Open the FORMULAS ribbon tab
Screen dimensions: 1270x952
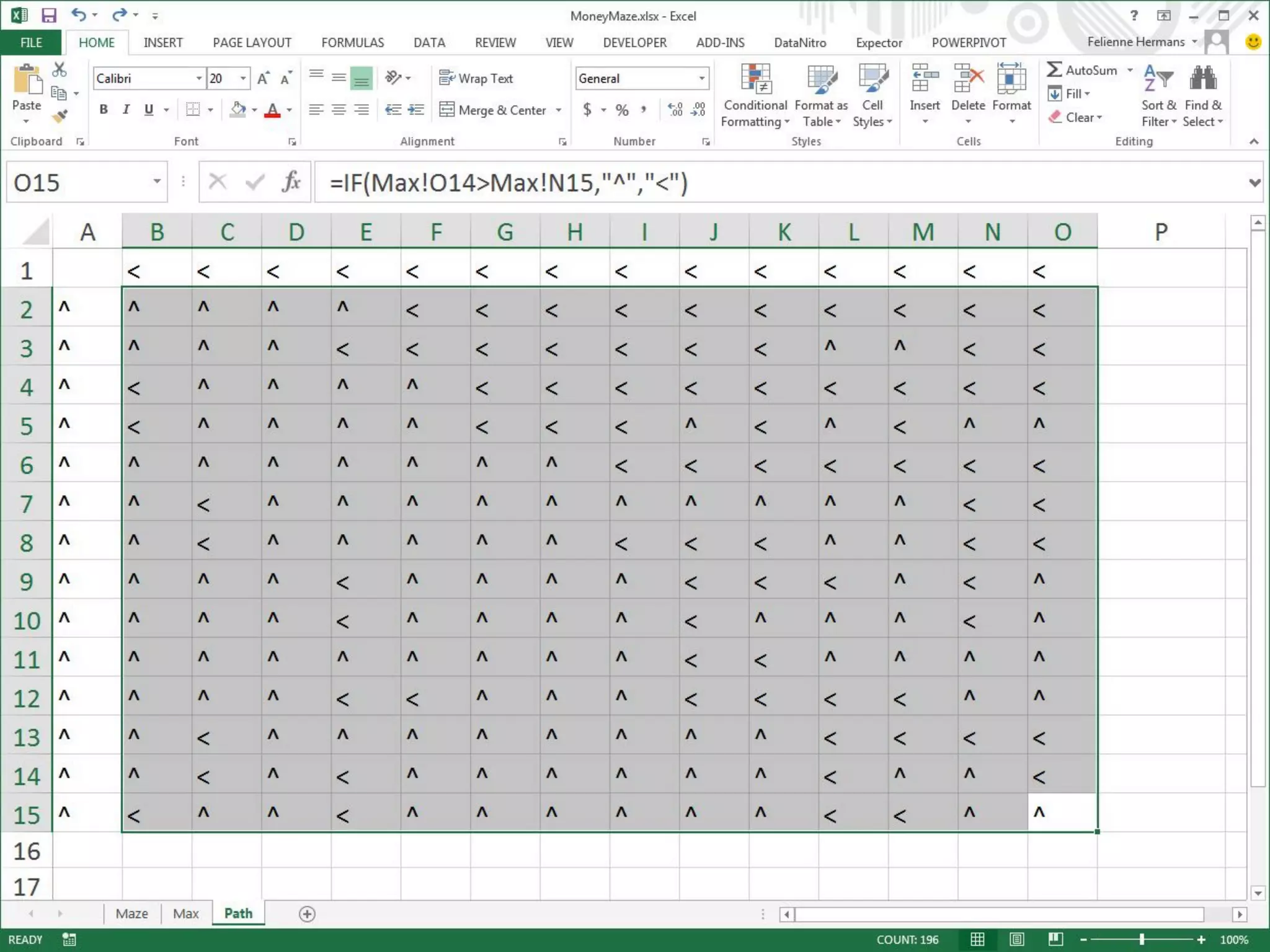pos(352,43)
